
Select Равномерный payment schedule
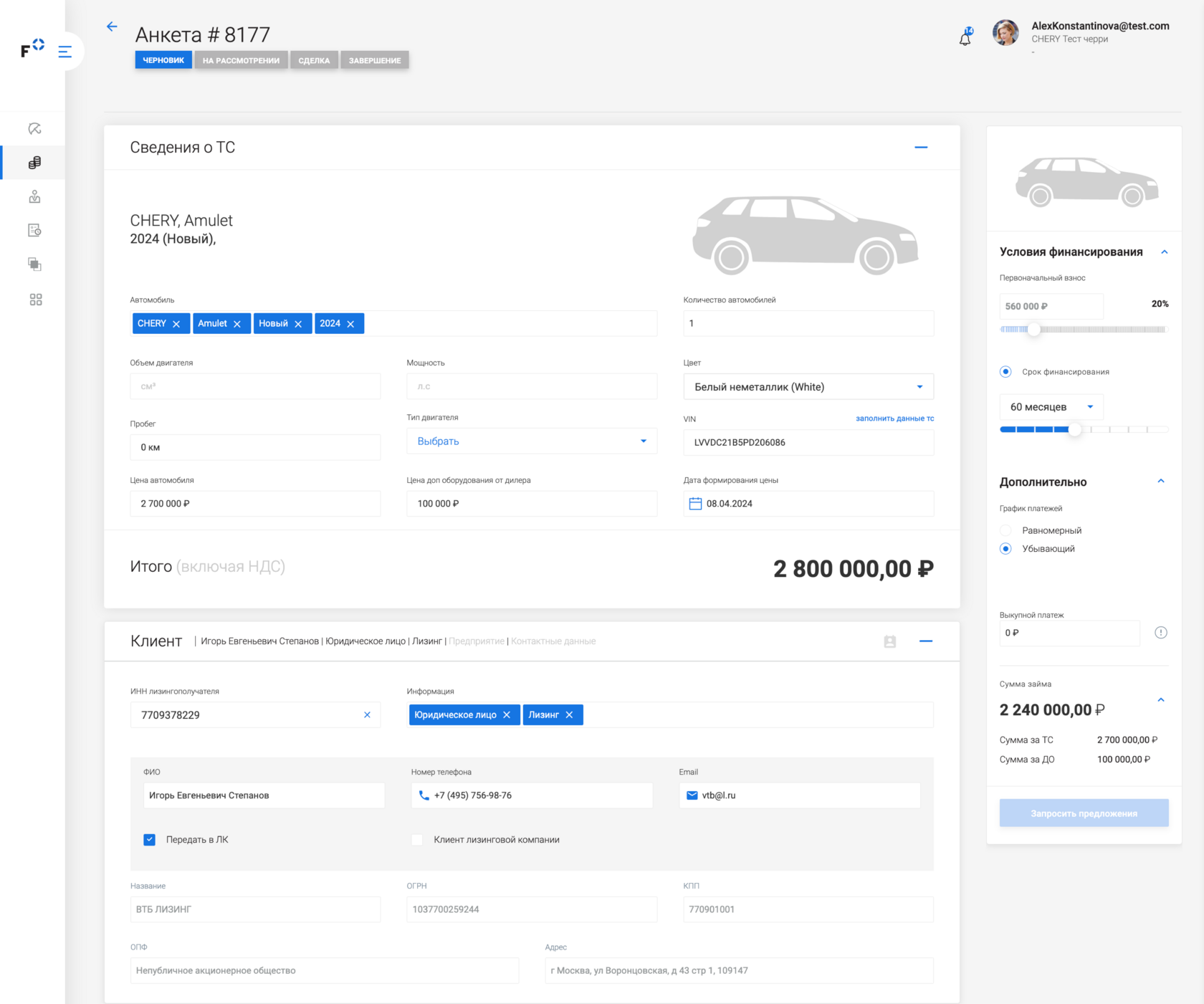pyautogui.click(x=1006, y=530)
